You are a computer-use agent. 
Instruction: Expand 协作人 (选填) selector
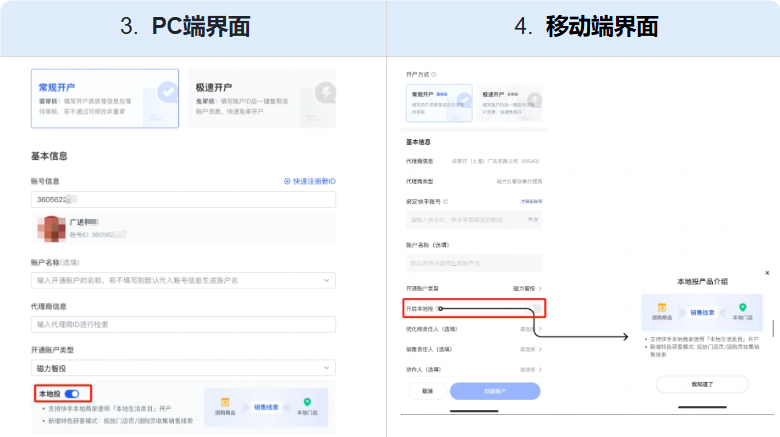pyautogui.click(x=474, y=369)
